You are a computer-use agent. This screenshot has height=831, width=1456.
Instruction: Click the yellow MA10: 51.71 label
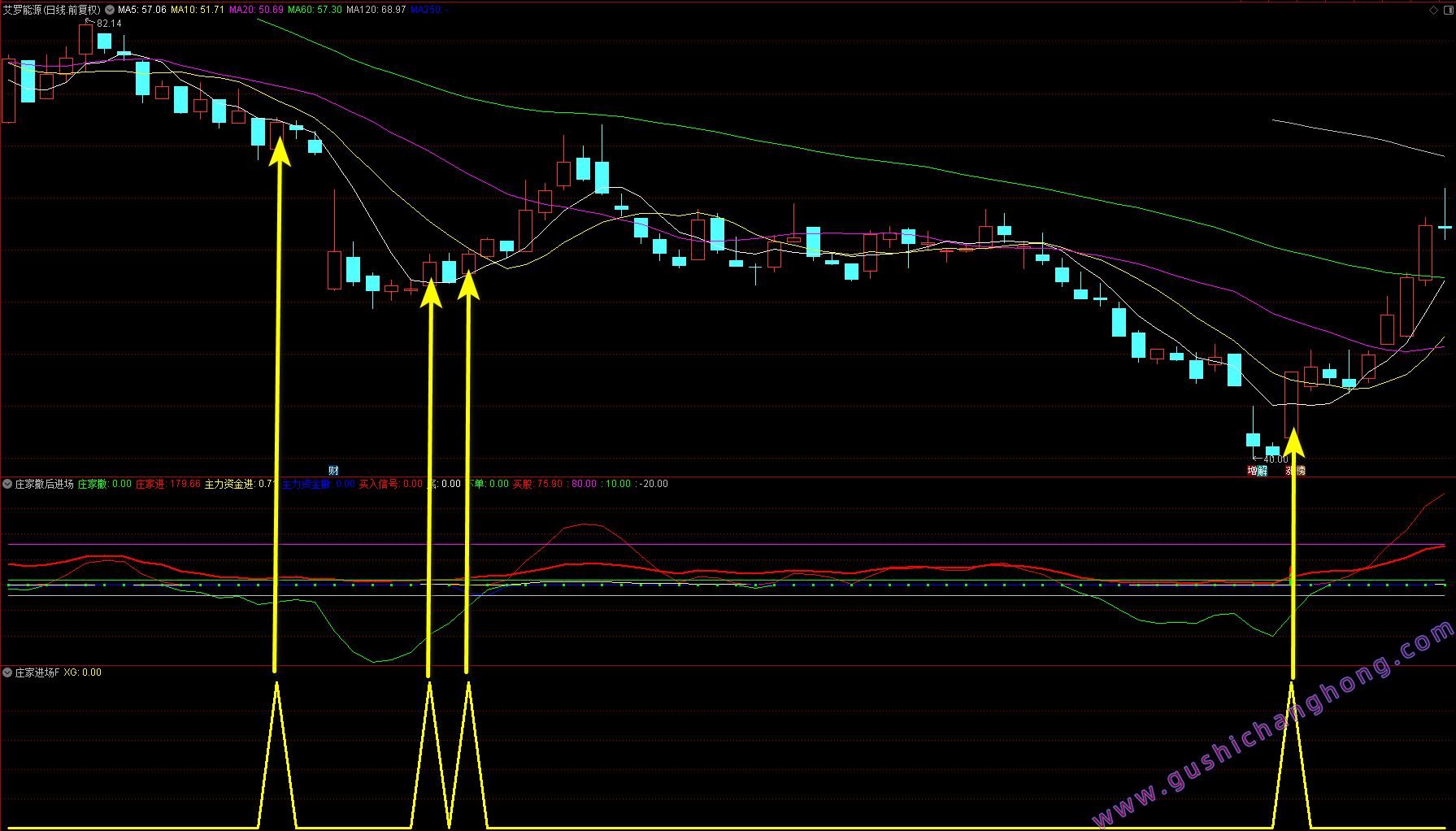[x=198, y=10]
